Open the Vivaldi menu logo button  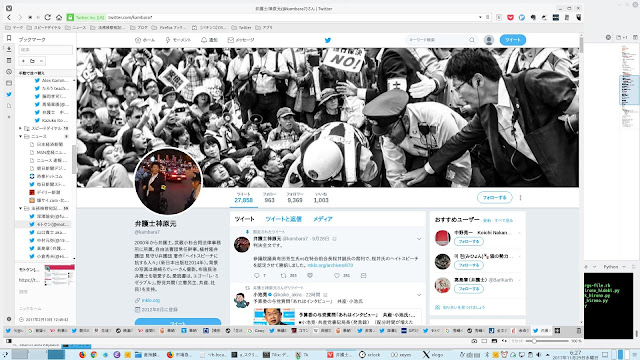pyautogui.click(x=9, y=8)
